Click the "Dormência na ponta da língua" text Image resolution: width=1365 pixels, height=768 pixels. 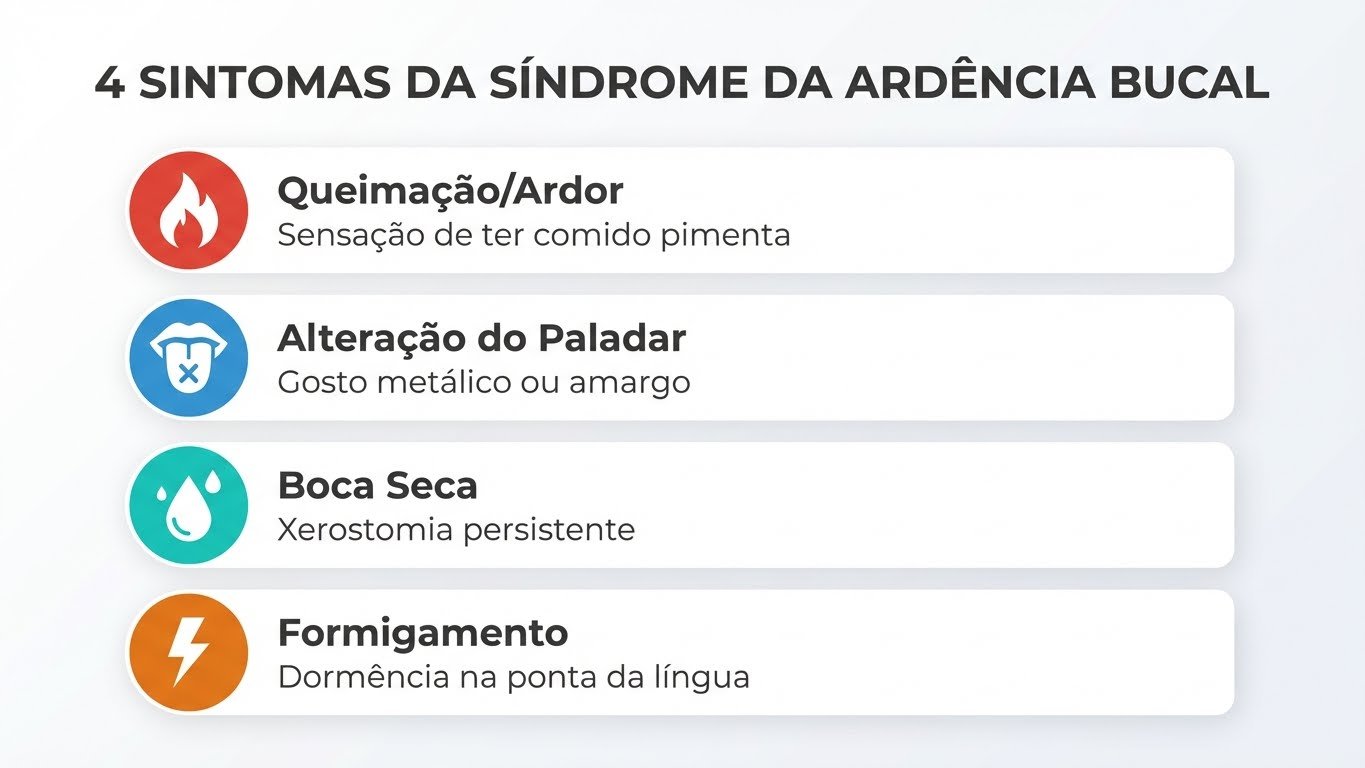pos(514,677)
